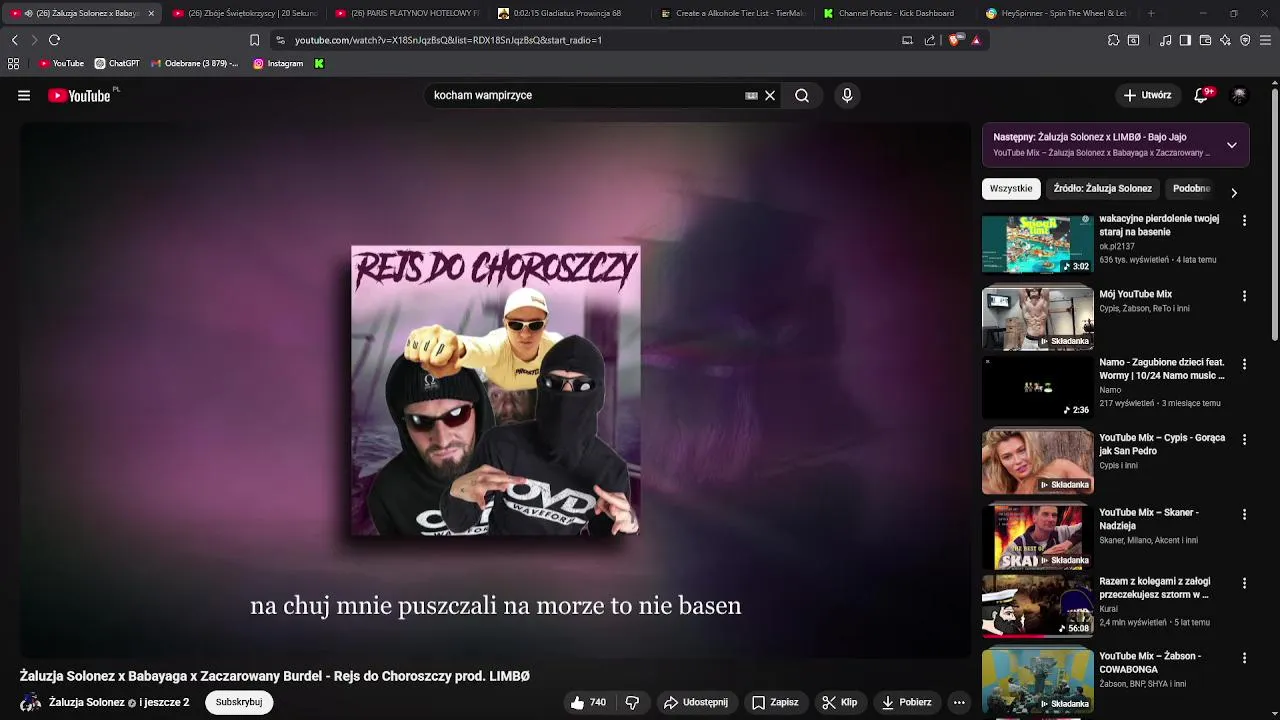This screenshot has height=720, width=1280.
Task: Like the video with thumbs up
Action: (x=588, y=703)
